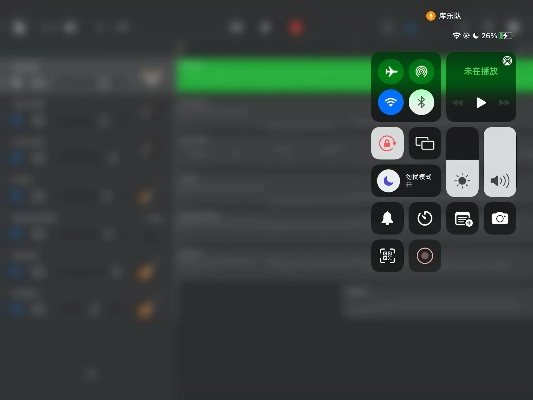Start playback with the play button
This screenshot has width=533, height=400.
(481, 103)
